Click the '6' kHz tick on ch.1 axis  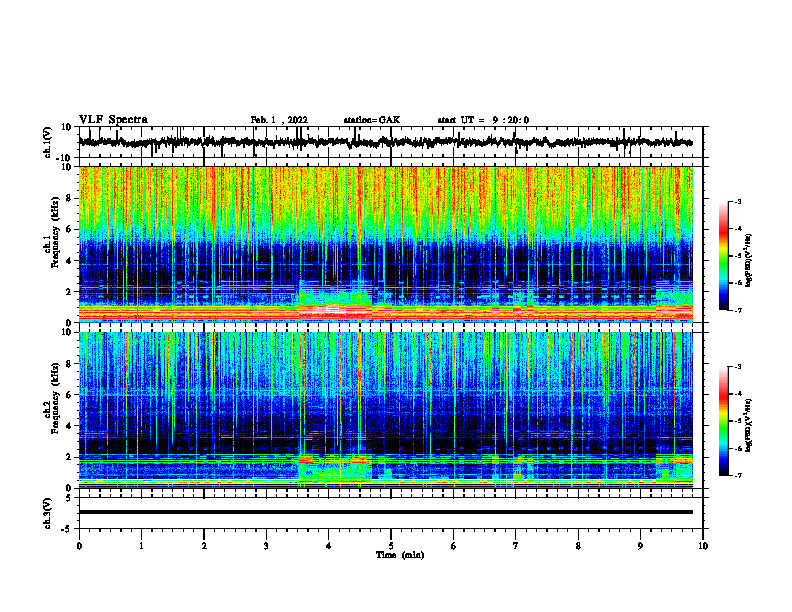tap(69, 229)
